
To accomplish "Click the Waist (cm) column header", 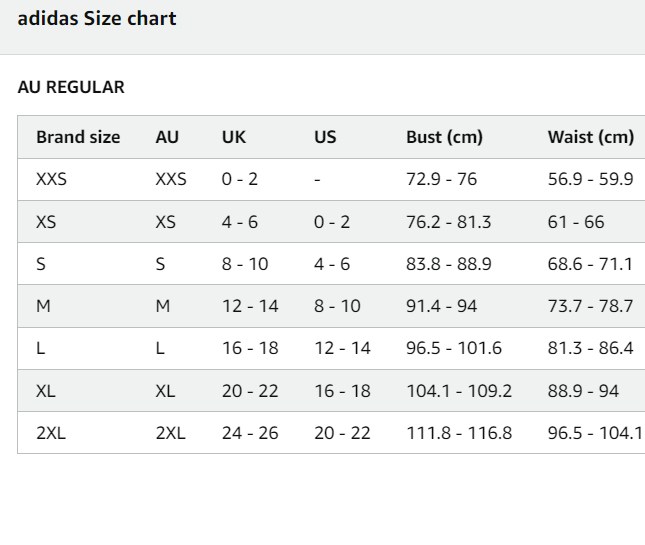I will (590, 137).
